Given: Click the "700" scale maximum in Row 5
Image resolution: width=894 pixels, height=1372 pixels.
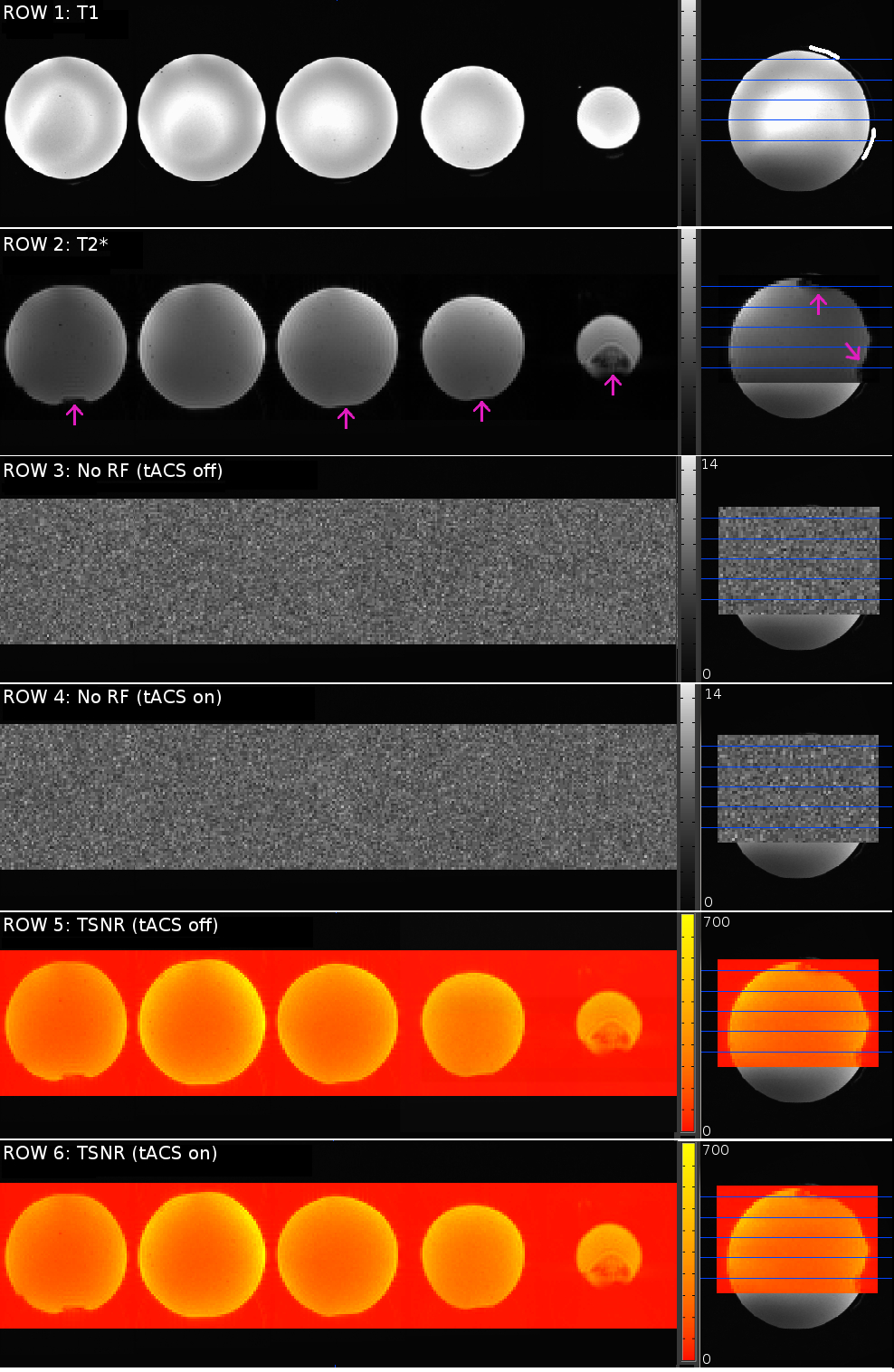Looking at the screenshot, I should click(x=717, y=922).
